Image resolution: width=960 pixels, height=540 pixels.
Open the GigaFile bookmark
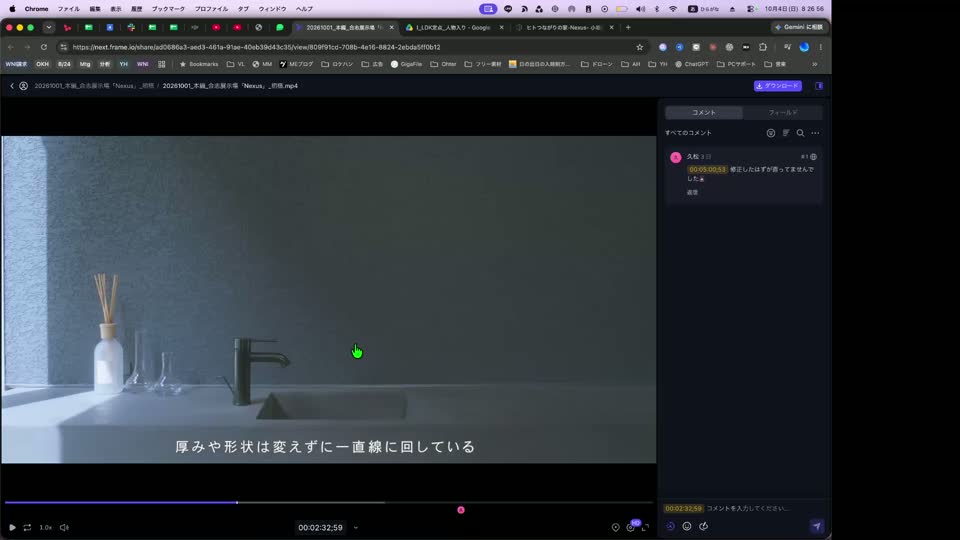pos(407,64)
